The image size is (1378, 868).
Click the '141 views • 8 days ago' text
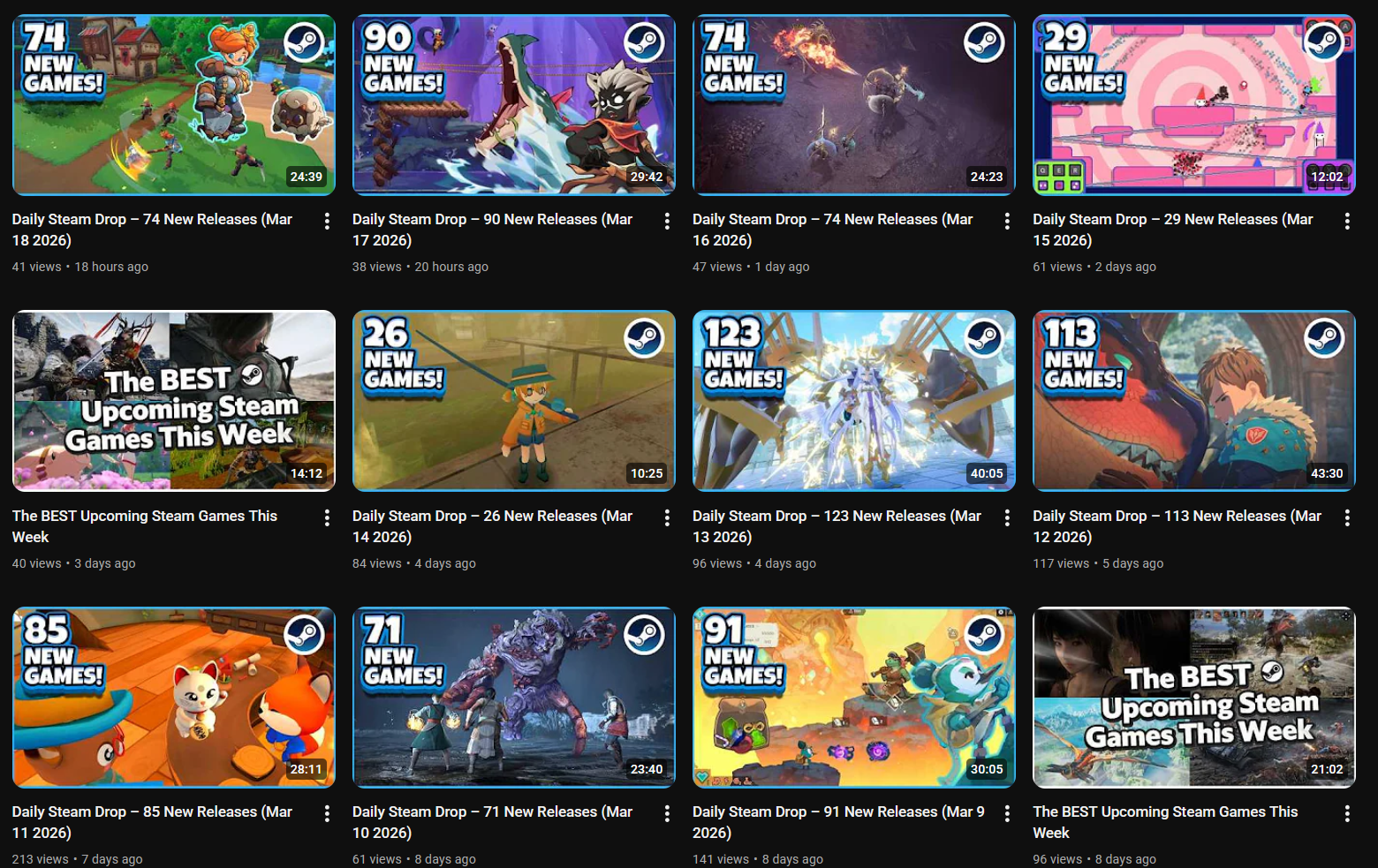tap(758, 859)
